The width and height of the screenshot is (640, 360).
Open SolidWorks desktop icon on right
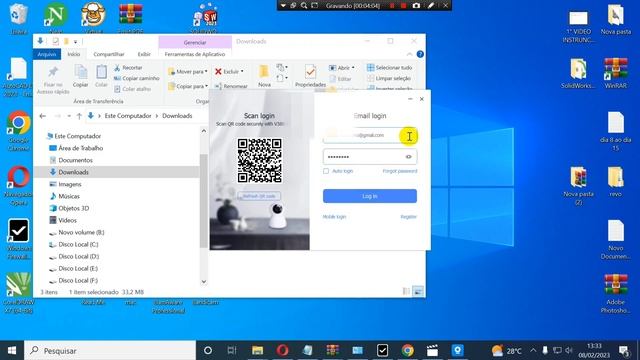pos(578,73)
